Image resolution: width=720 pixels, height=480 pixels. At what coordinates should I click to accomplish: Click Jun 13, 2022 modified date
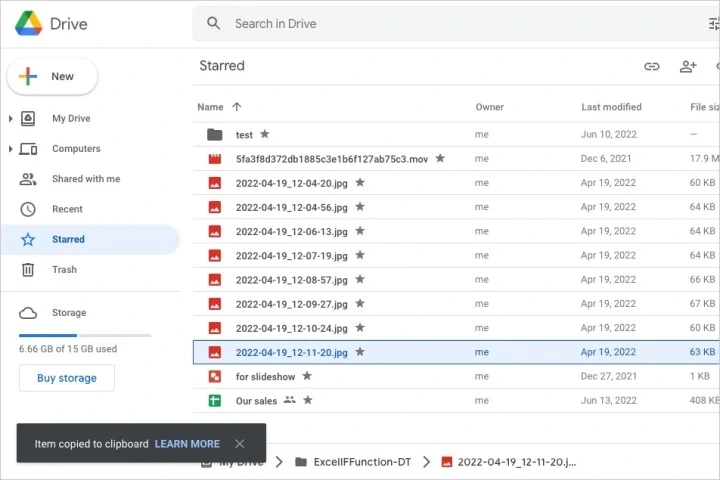tap(609, 401)
